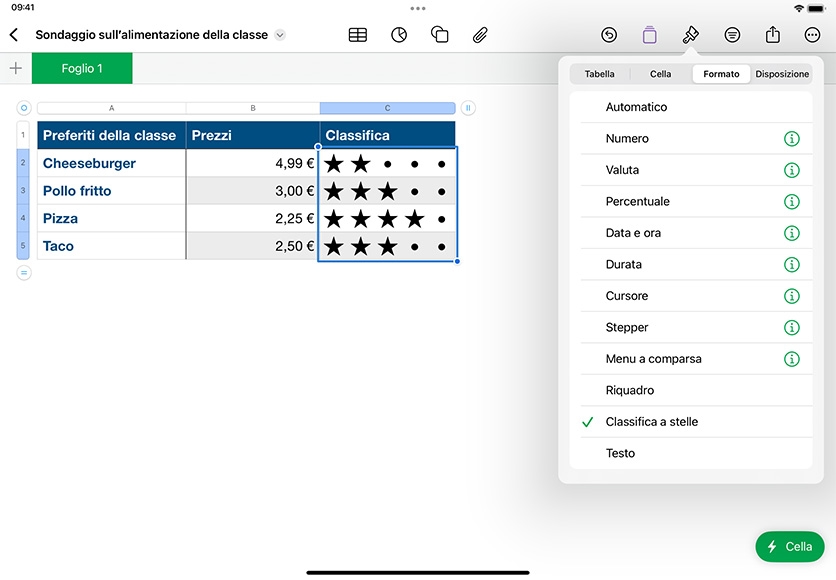The height and width of the screenshot is (580, 836).
Task: Open Data e ora info icon
Action: point(792,233)
